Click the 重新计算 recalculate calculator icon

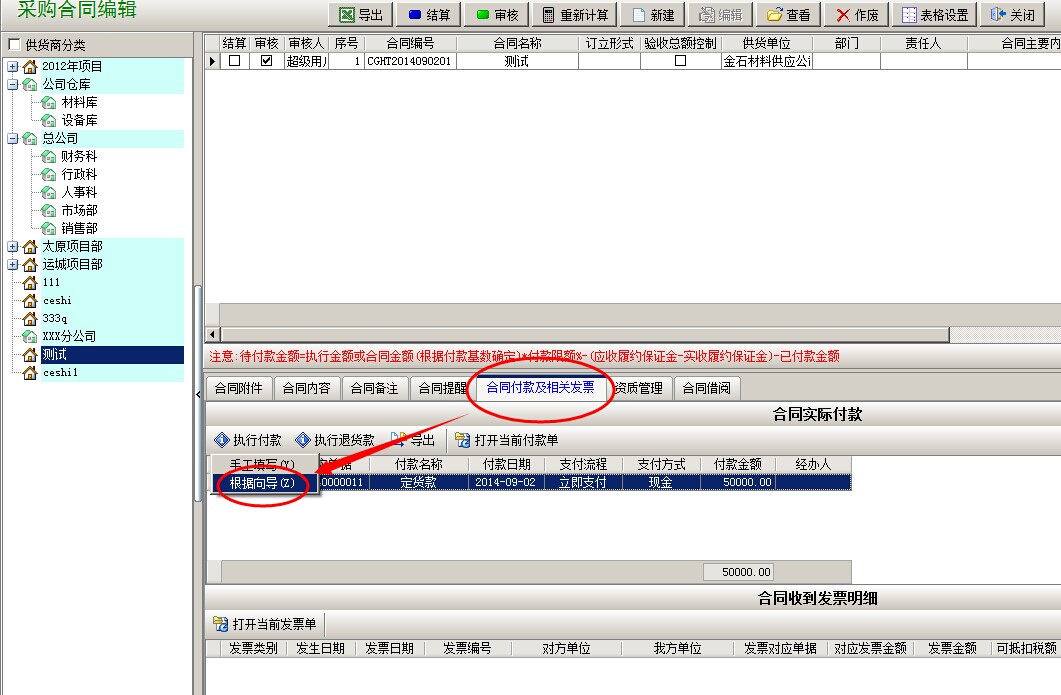coord(547,15)
